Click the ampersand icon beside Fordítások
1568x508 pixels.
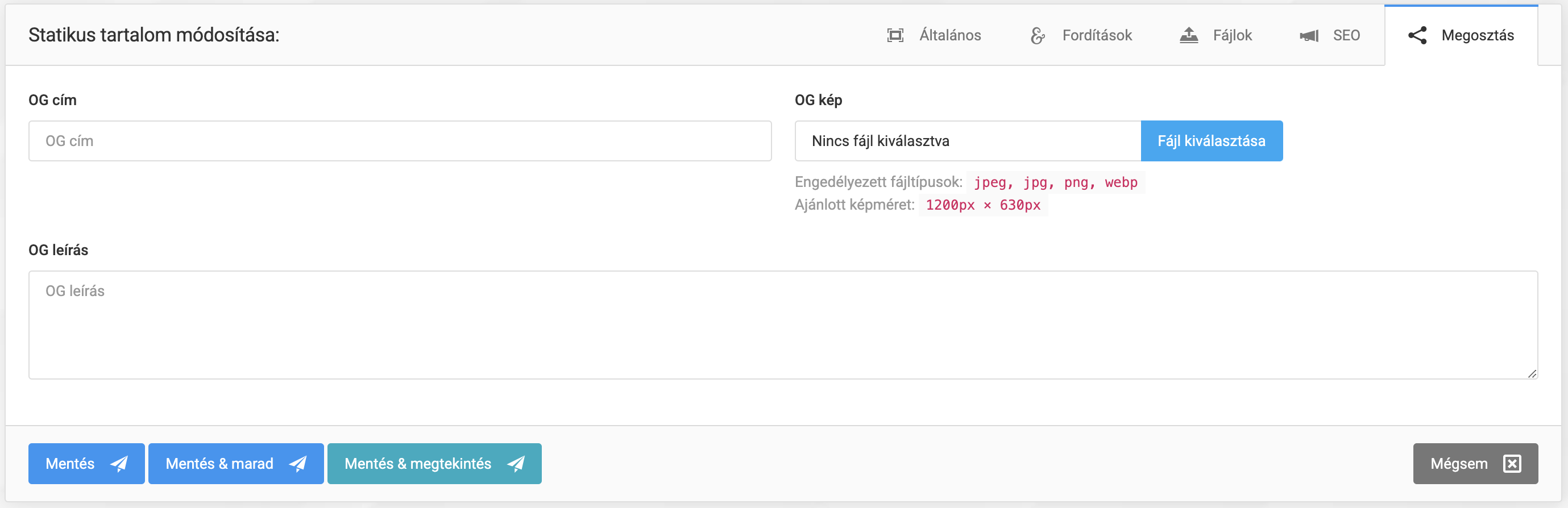tap(1038, 35)
